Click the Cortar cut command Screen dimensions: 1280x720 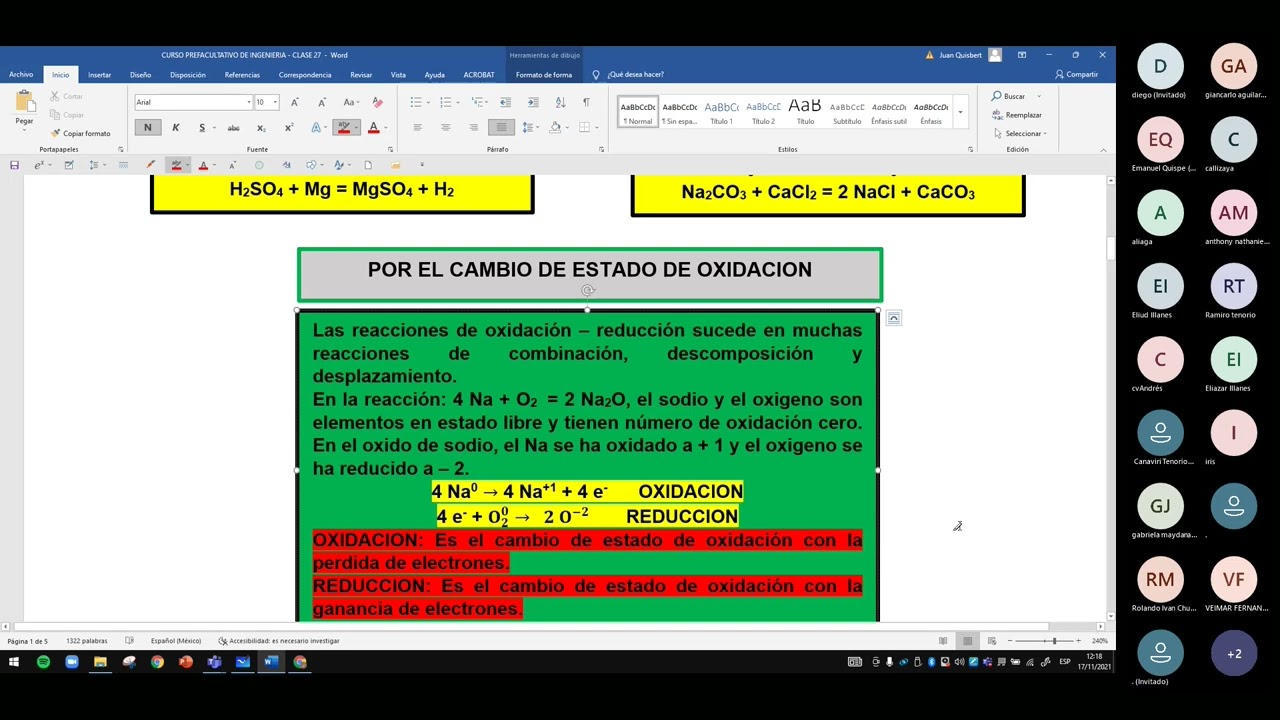coord(67,96)
